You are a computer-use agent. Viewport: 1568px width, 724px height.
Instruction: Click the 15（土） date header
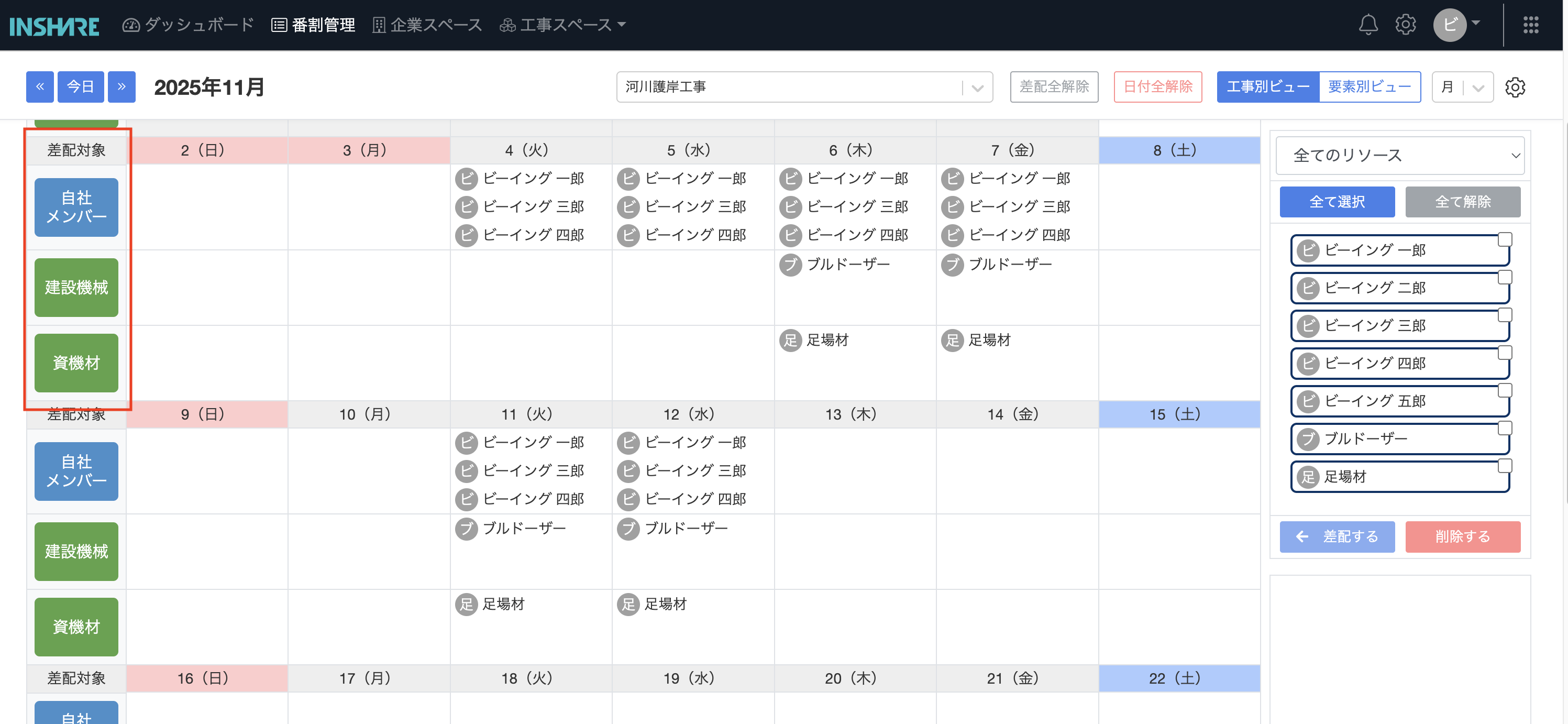pyautogui.click(x=1179, y=415)
